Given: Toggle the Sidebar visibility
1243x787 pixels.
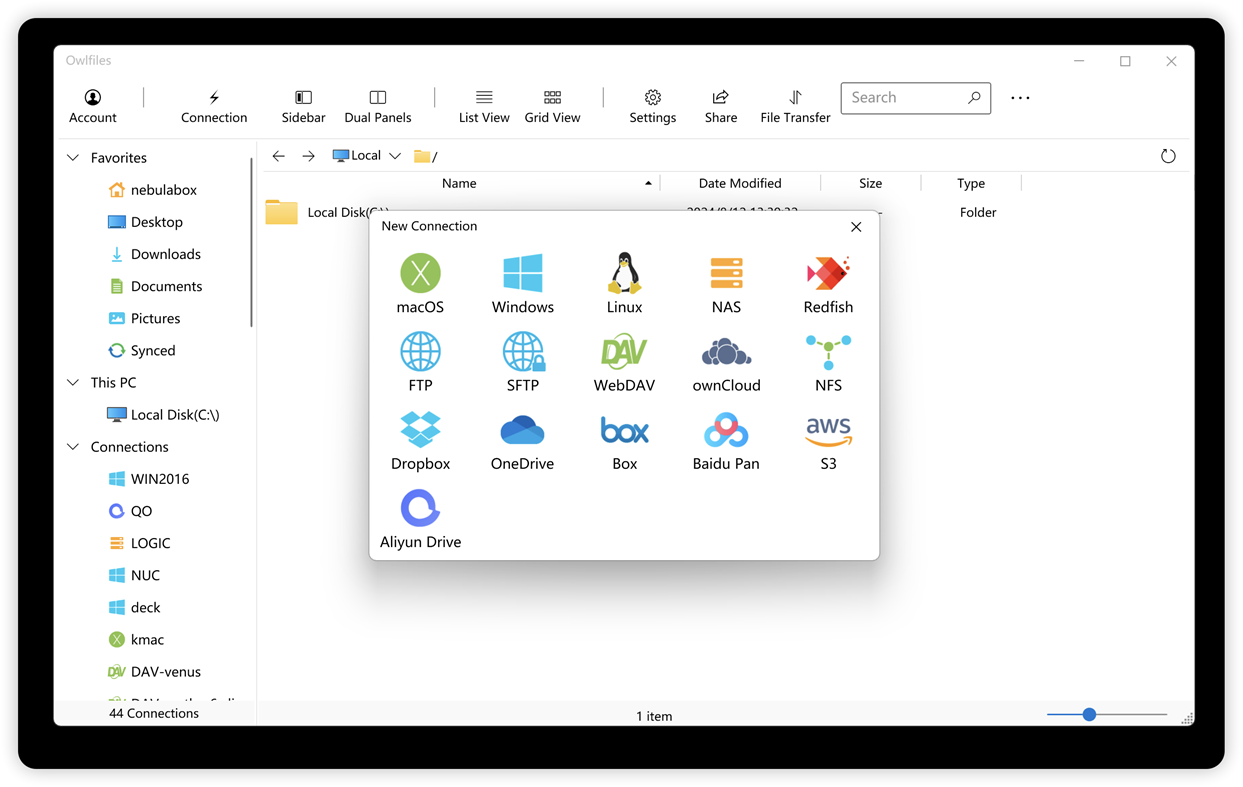Looking at the screenshot, I should [303, 106].
